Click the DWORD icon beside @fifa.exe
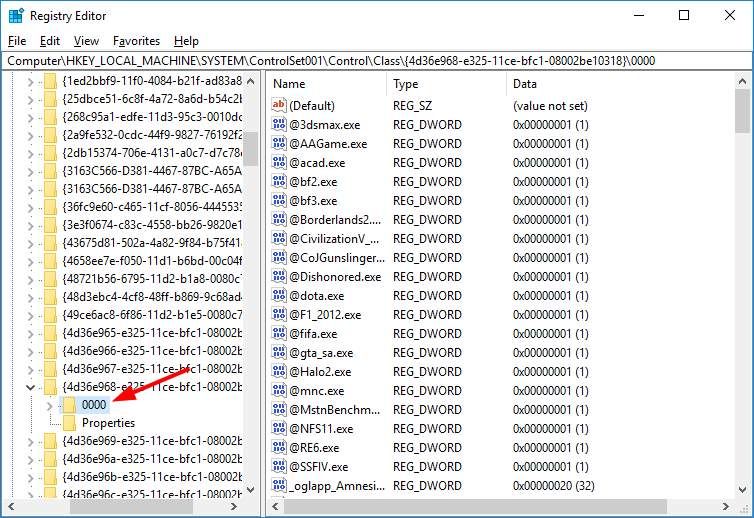Image resolution: width=754 pixels, height=518 pixels. click(x=280, y=334)
